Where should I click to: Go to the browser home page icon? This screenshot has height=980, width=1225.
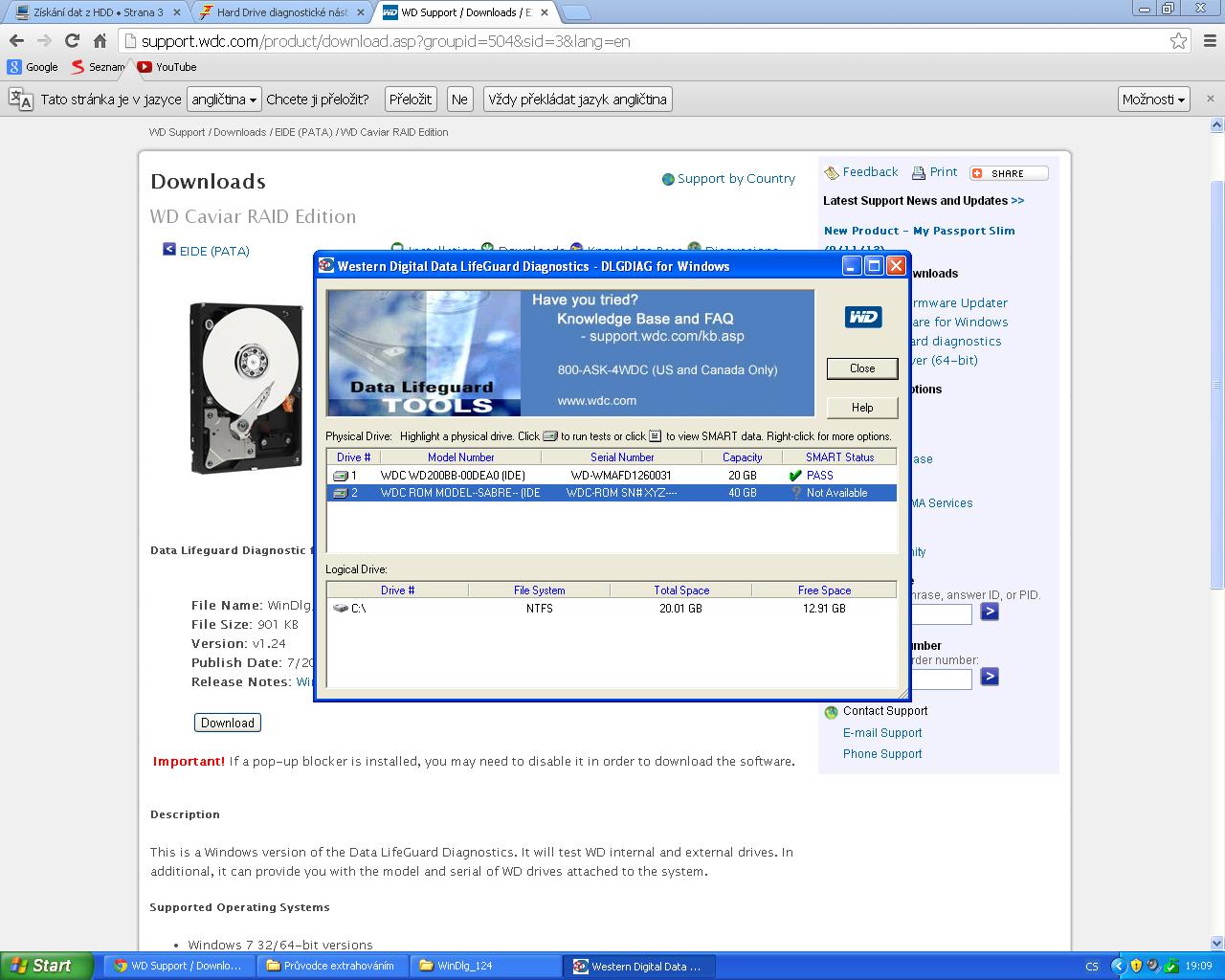click(x=100, y=41)
